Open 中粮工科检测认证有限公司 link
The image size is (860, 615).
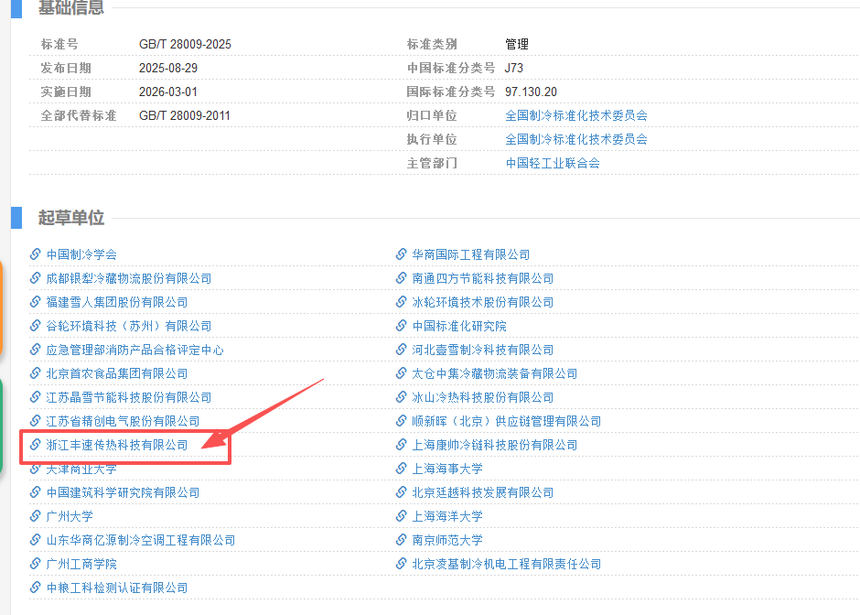[117, 588]
